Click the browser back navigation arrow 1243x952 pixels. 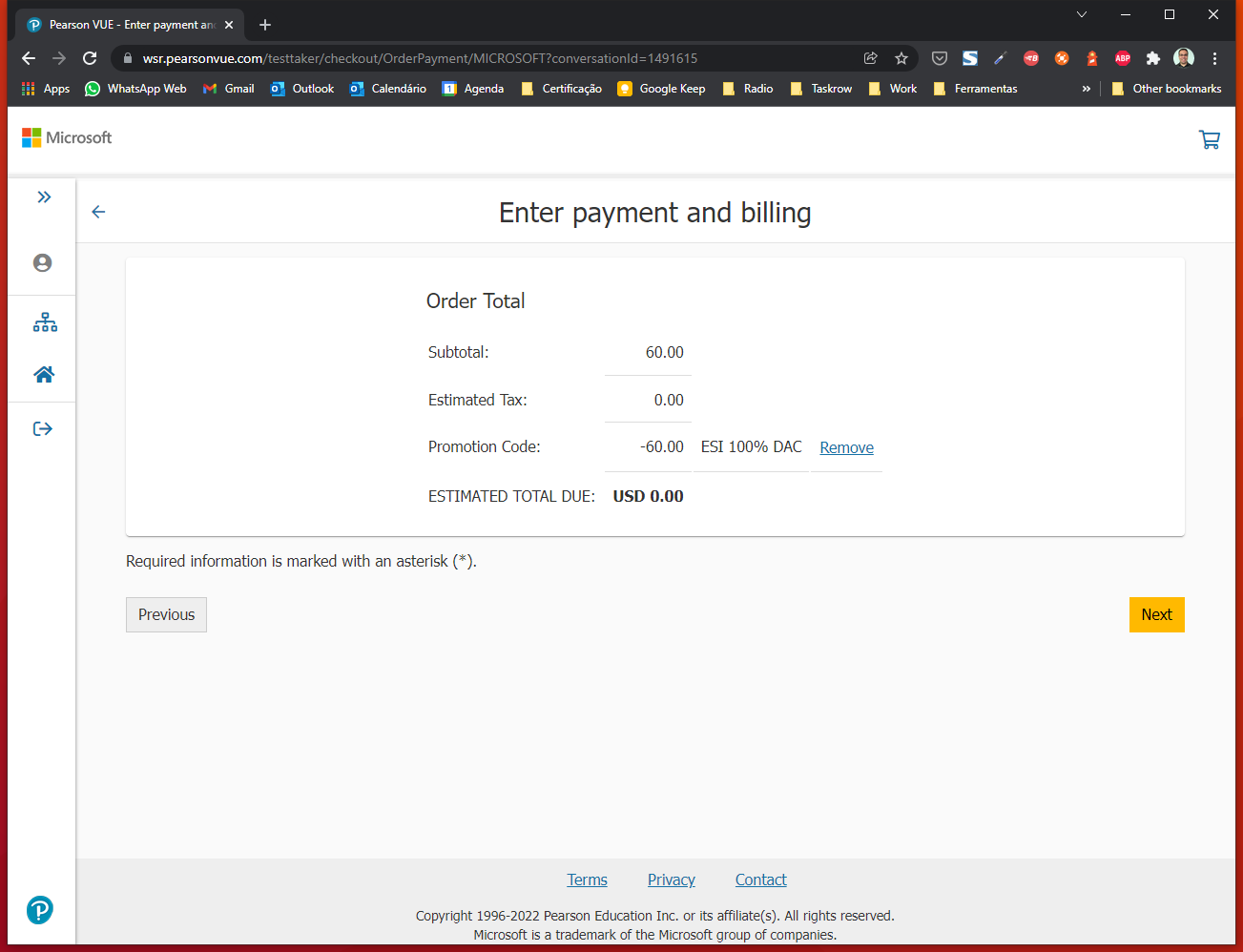(x=29, y=58)
